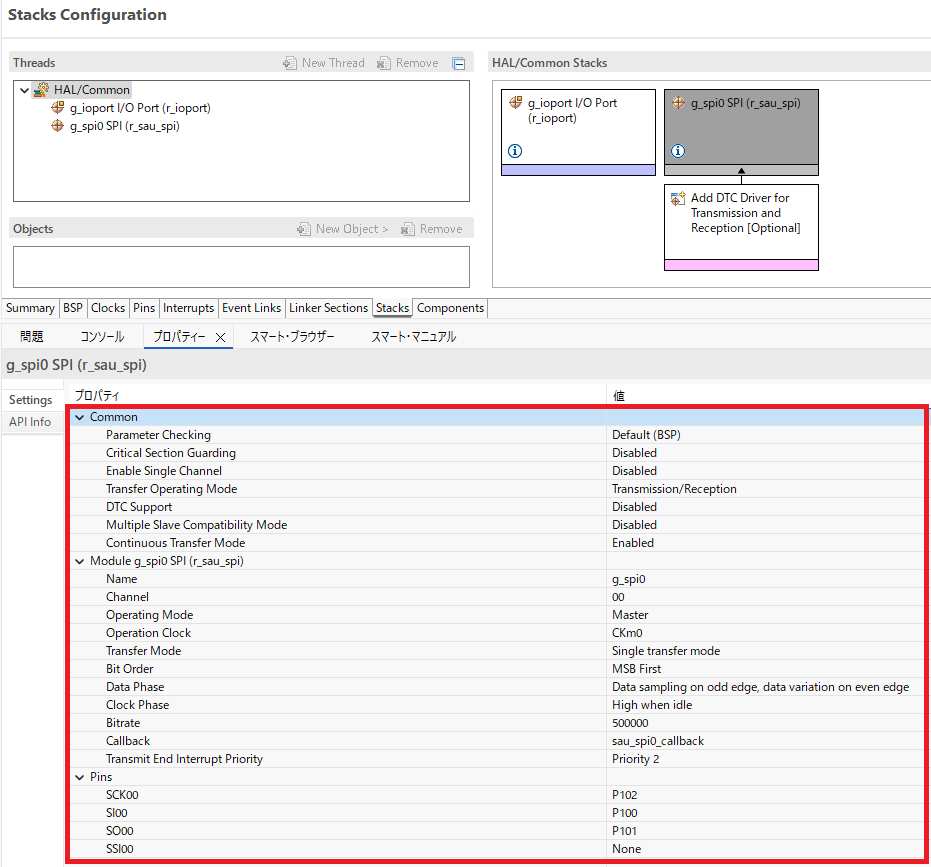Screen dimensions: 931x867
Task: Click the info icon on g_ioport stack block
Action: (515, 151)
